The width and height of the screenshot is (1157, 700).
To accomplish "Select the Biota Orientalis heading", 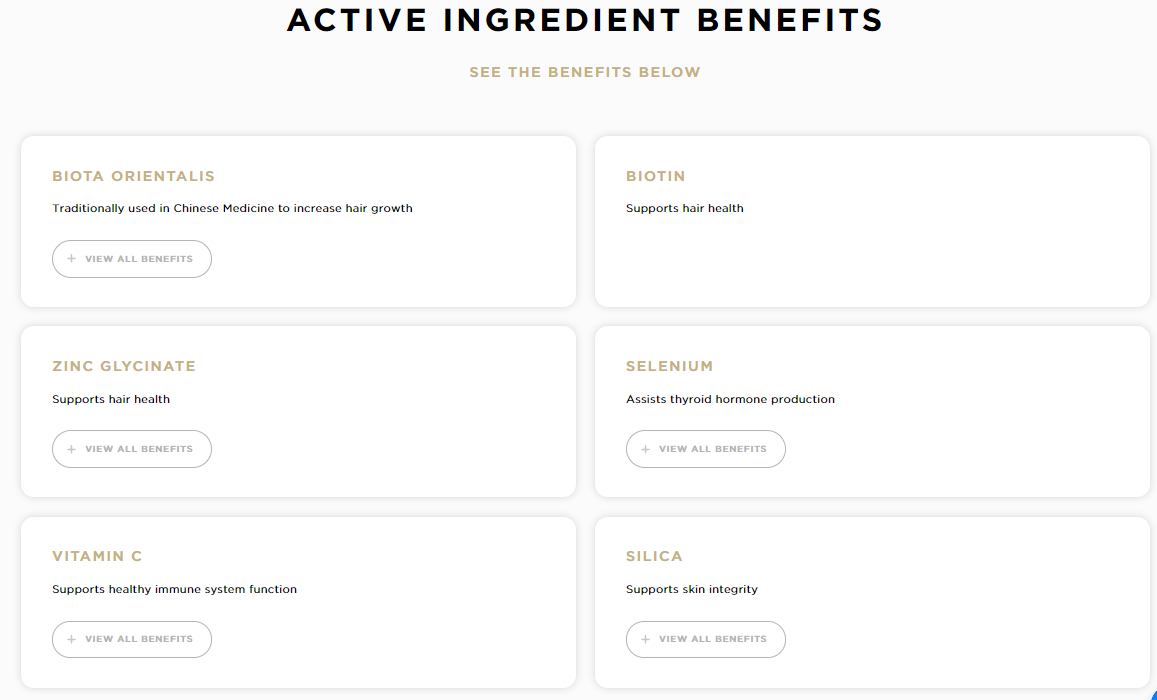I will (x=133, y=176).
